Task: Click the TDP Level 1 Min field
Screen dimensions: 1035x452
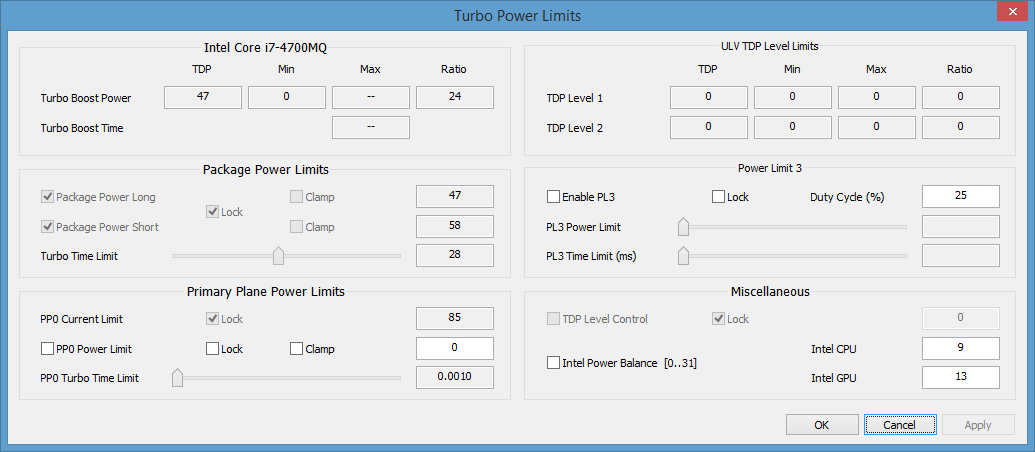Action: (793, 98)
